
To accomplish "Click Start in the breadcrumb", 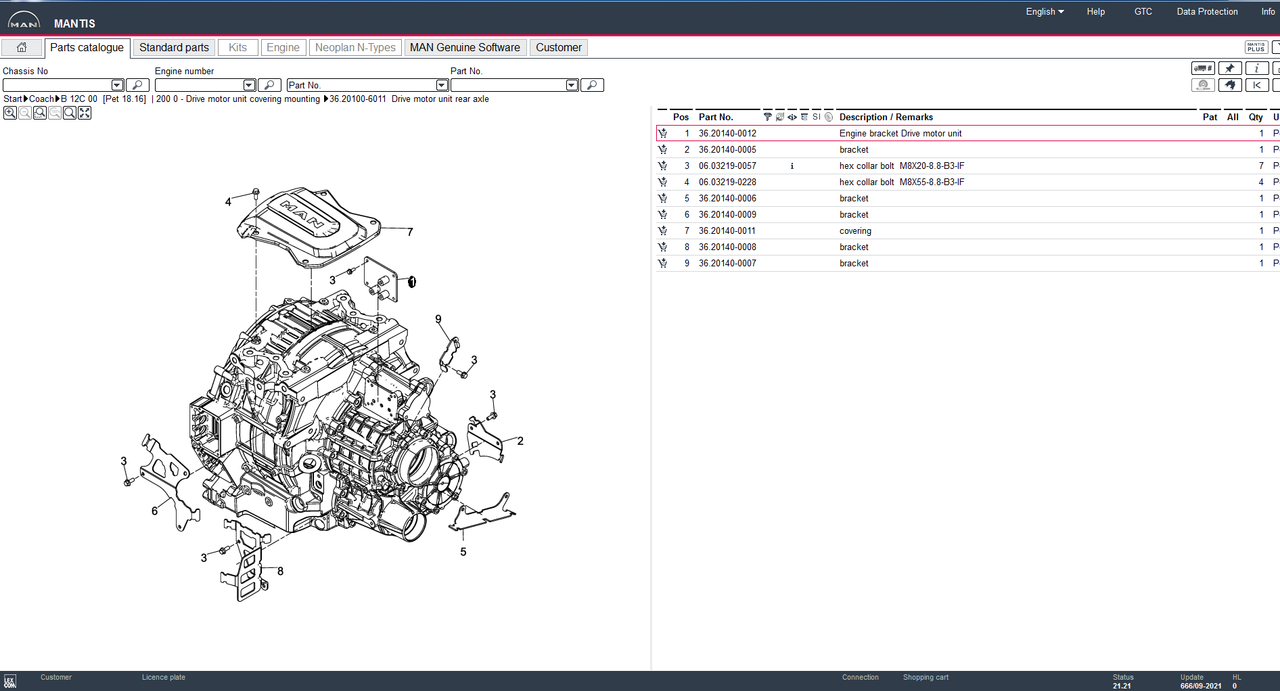I will point(12,99).
